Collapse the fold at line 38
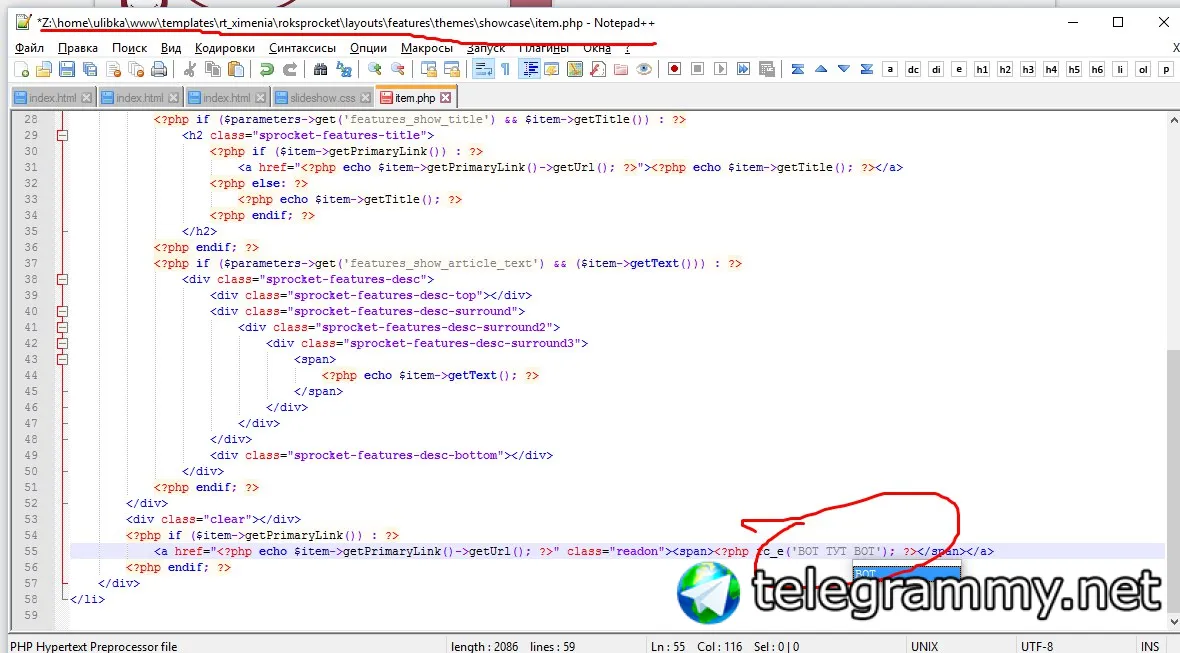This screenshot has width=1180, height=653. click(62, 279)
